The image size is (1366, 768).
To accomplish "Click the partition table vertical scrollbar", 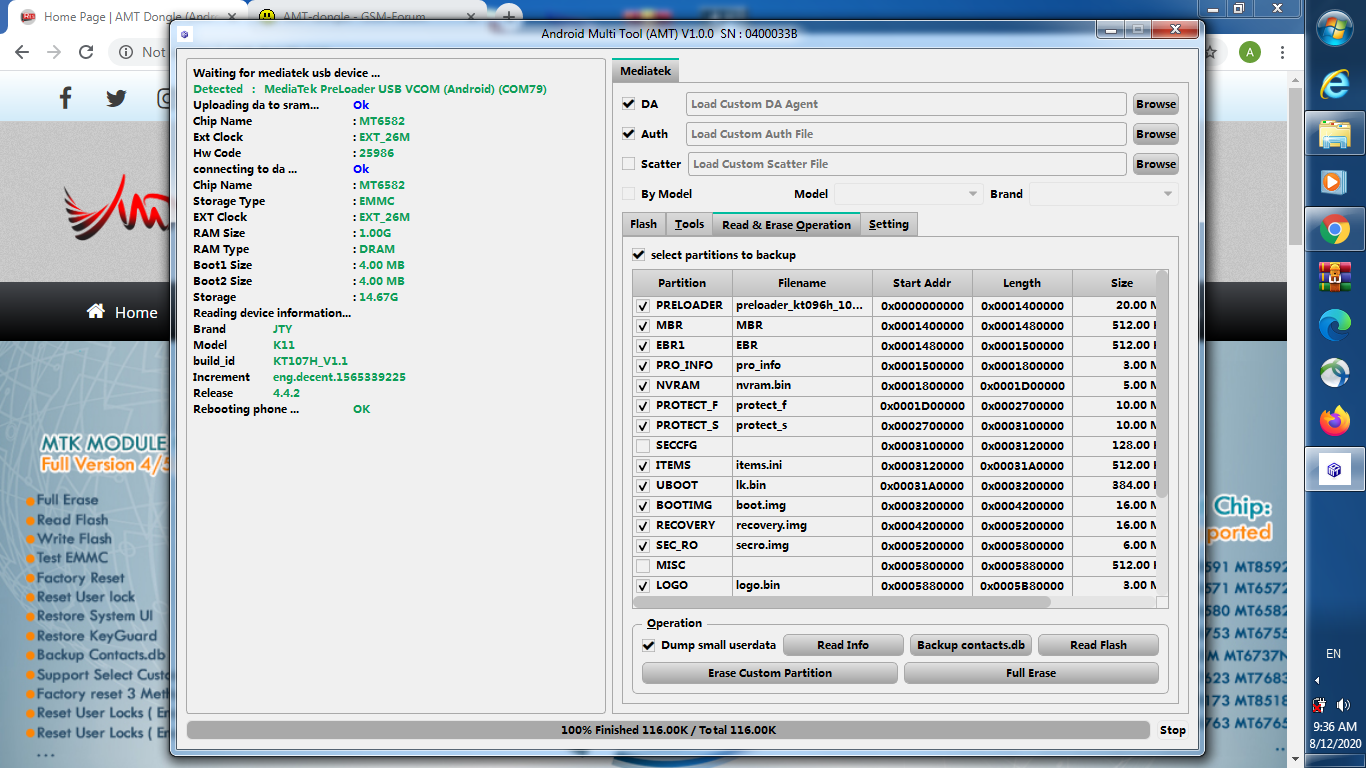I will click(1162, 383).
